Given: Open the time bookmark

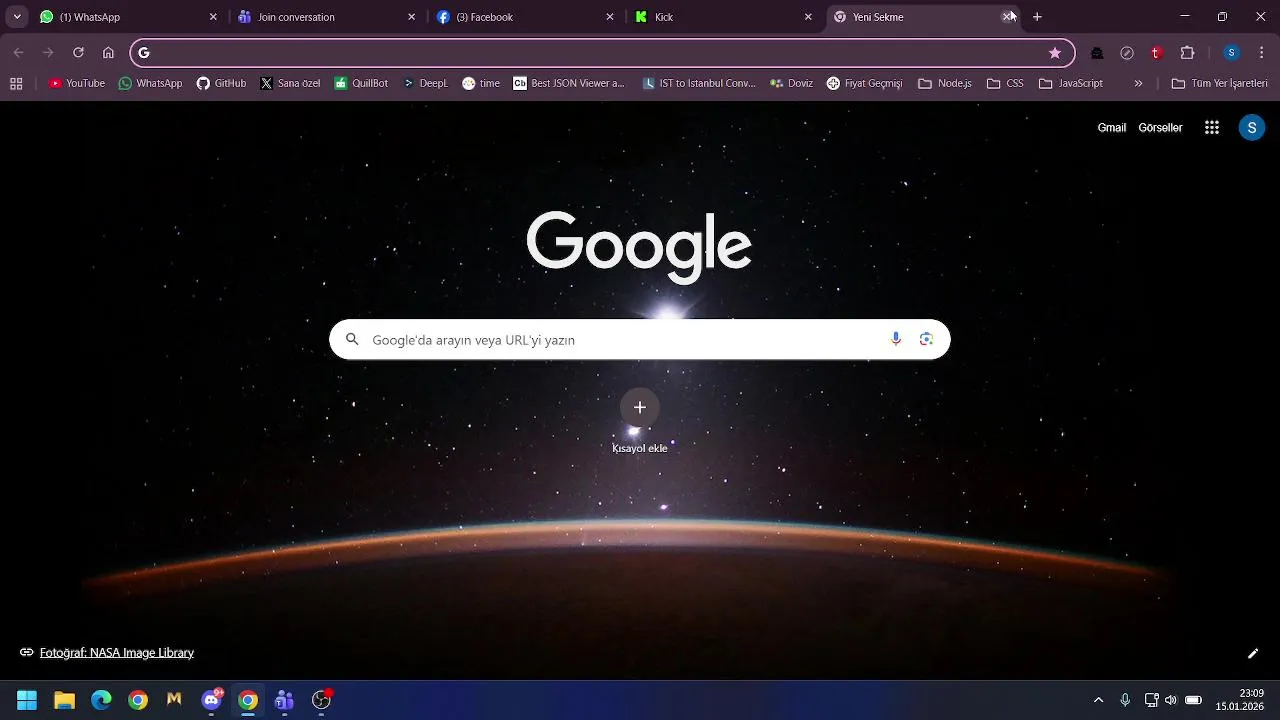Looking at the screenshot, I should coord(481,84).
